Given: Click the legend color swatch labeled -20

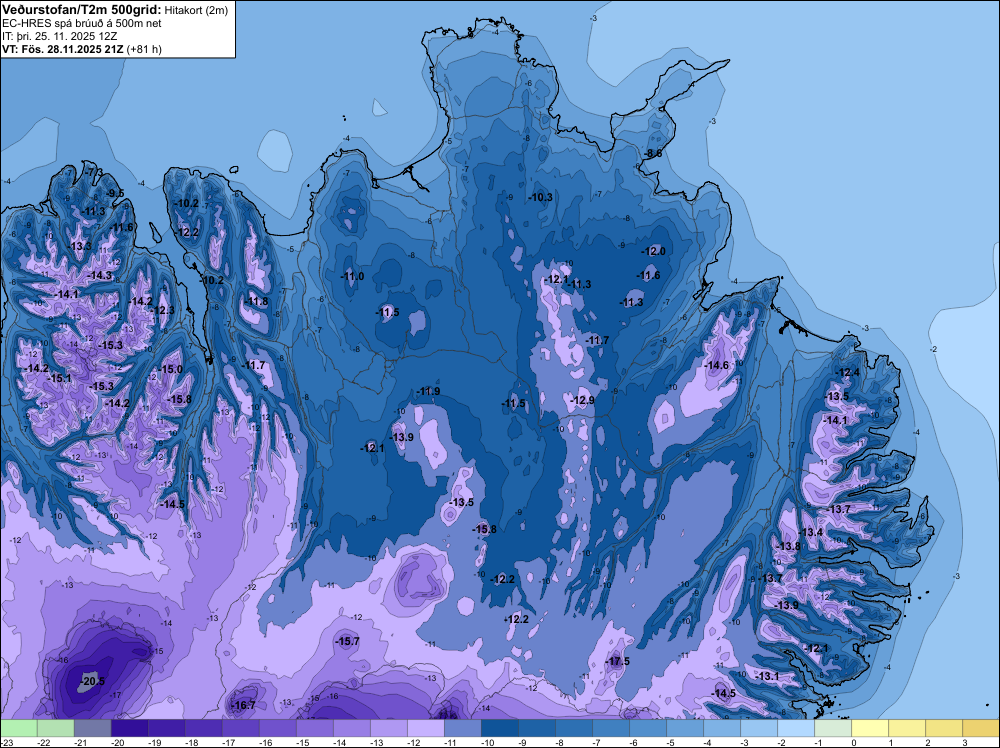Looking at the screenshot, I should tap(129, 728).
